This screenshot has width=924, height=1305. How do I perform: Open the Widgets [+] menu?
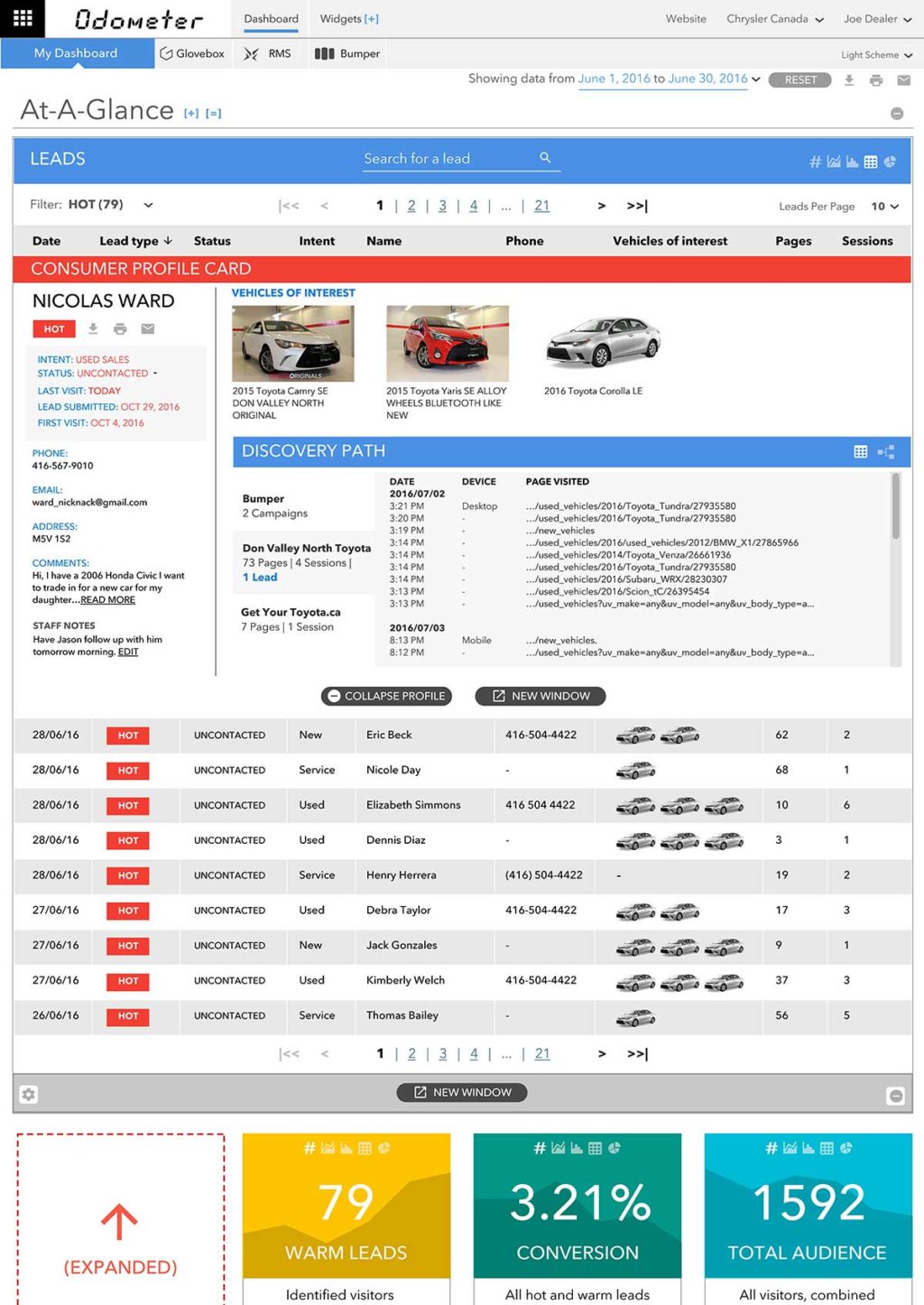pyautogui.click(x=349, y=19)
